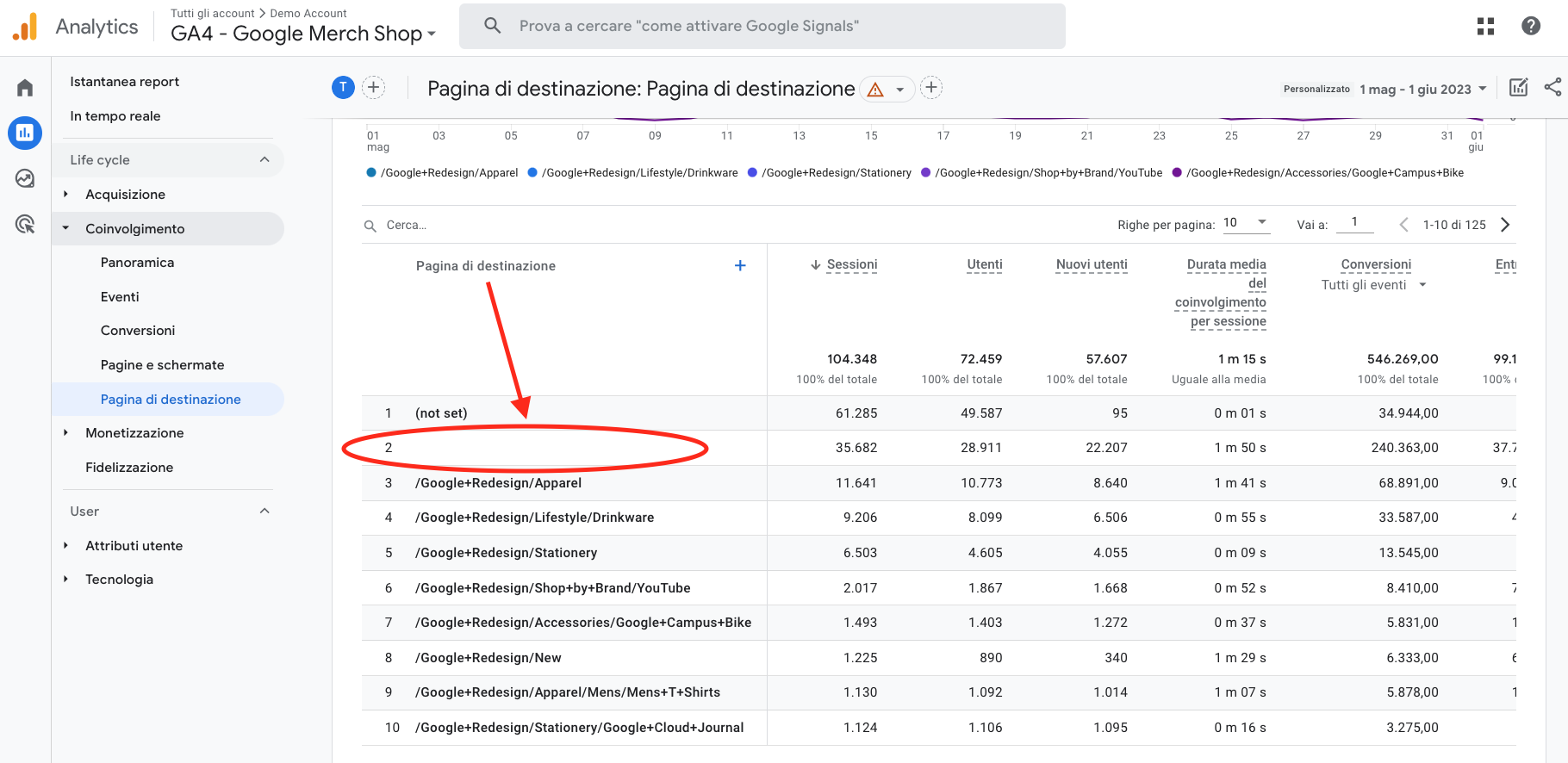The height and width of the screenshot is (763, 1568).
Task: Open the Google apps grid icon
Action: (x=1485, y=27)
